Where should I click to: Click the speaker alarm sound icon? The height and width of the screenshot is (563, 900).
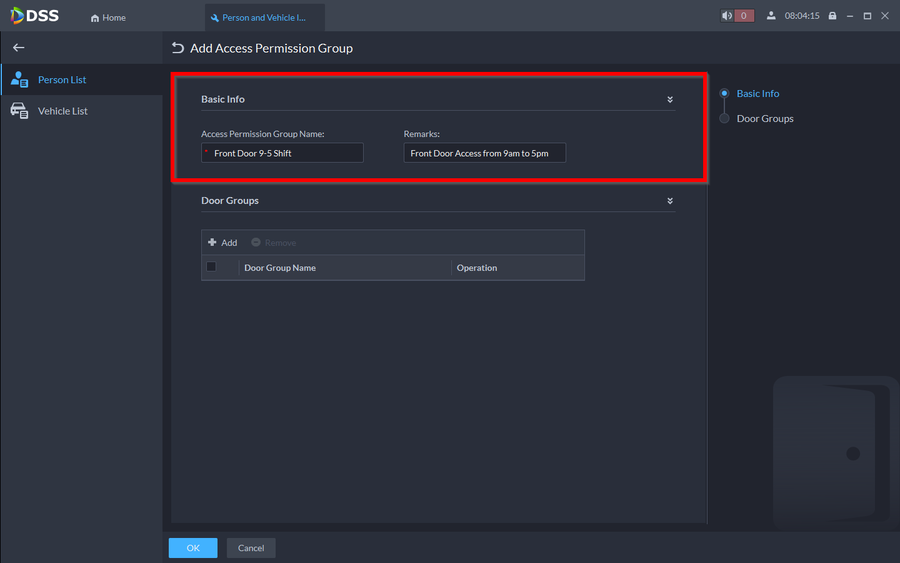(x=727, y=16)
